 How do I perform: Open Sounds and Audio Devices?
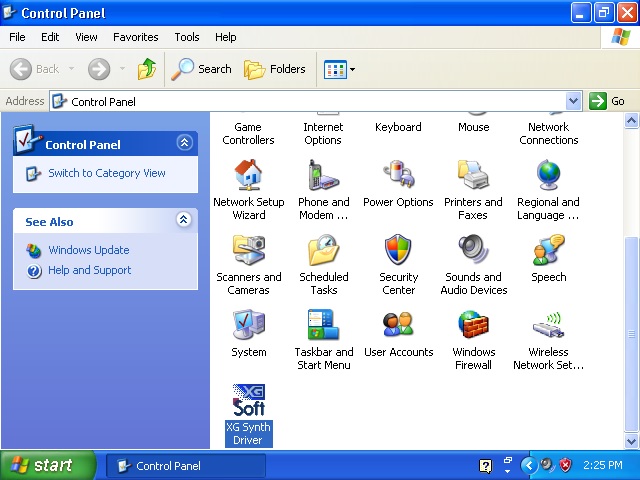(473, 251)
